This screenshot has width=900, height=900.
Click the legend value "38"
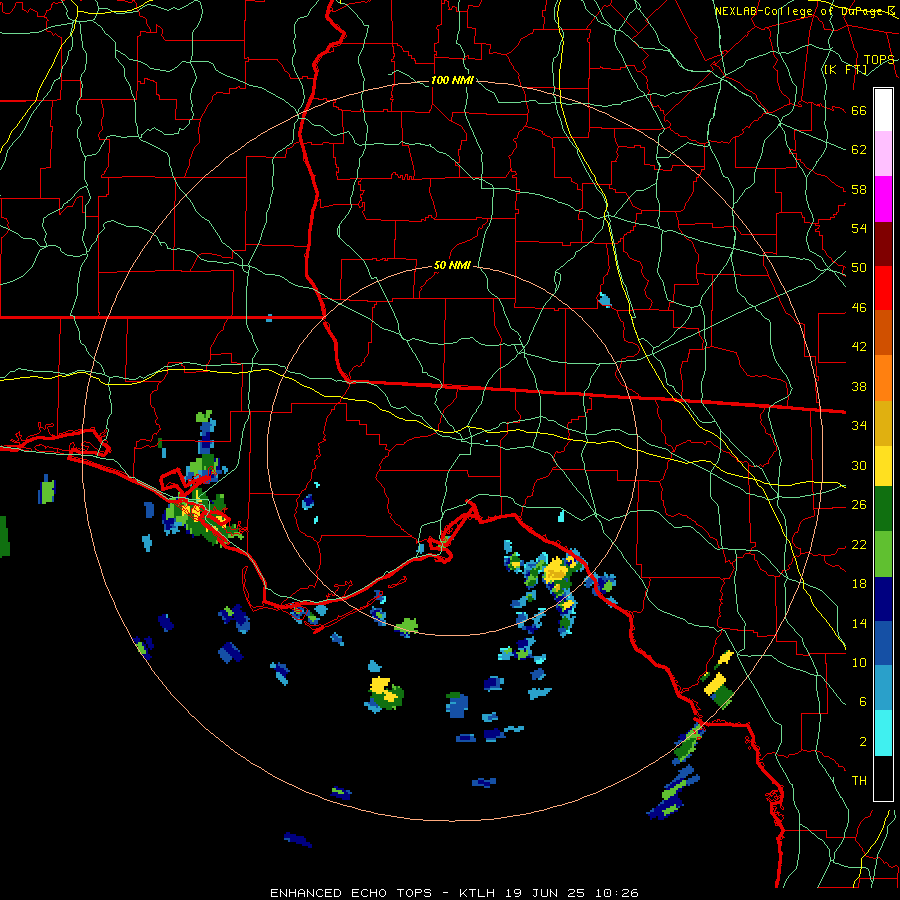(x=859, y=387)
